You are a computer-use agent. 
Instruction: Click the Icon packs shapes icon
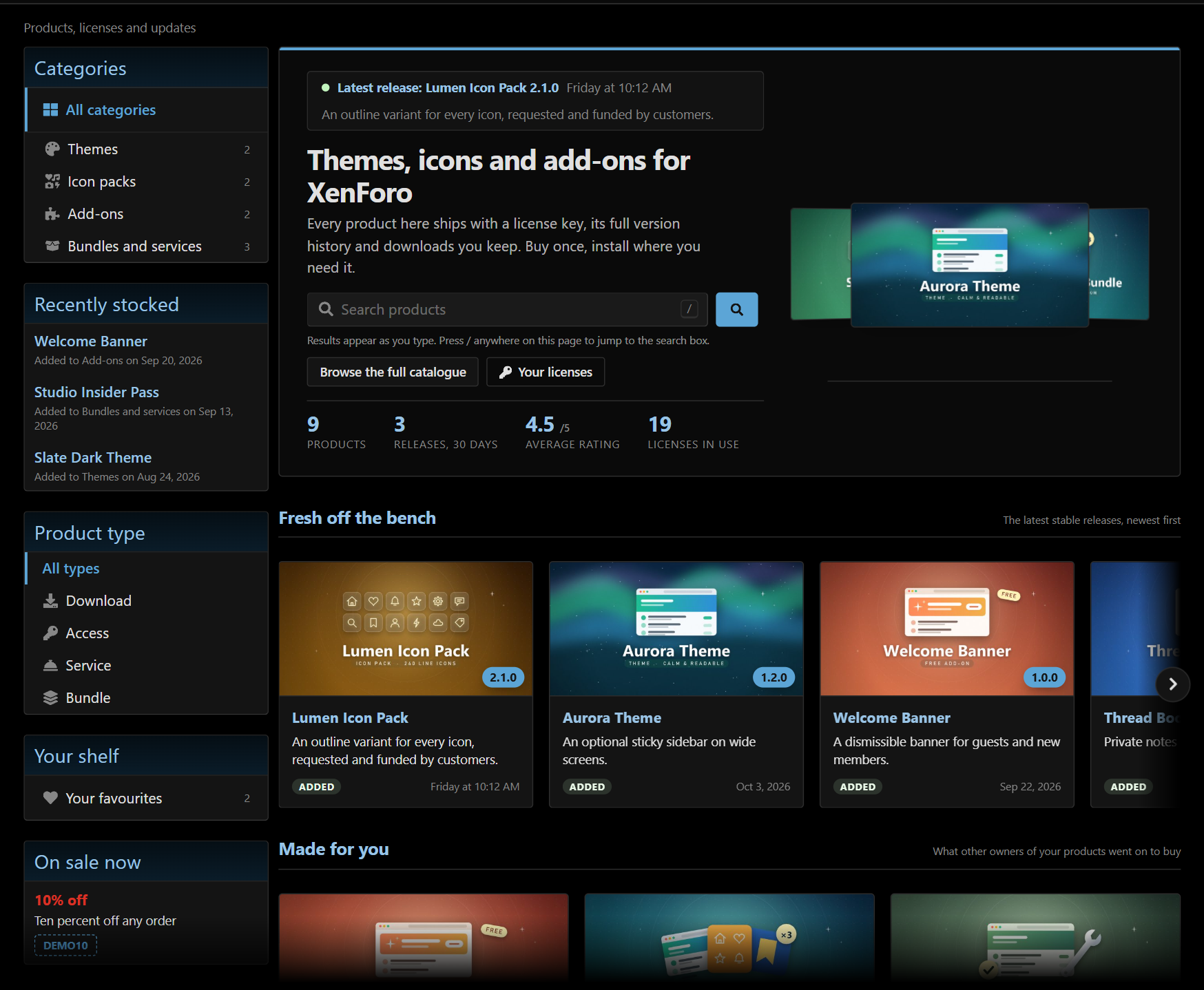pos(52,182)
